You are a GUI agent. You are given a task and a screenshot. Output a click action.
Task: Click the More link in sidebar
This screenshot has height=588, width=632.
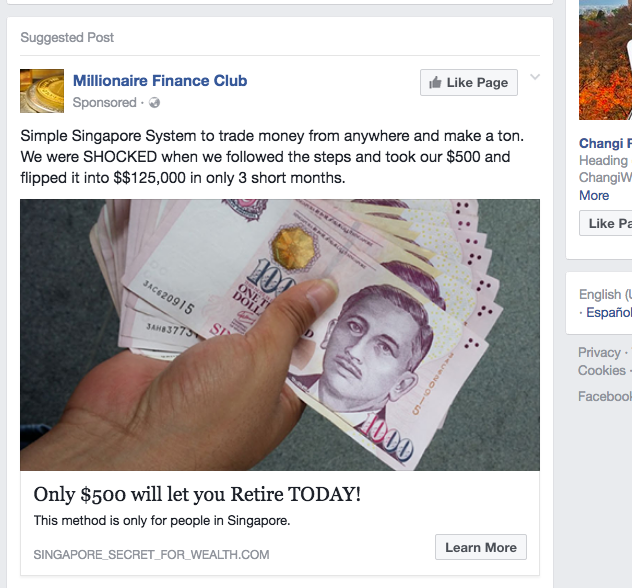click(x=594, y=195)
